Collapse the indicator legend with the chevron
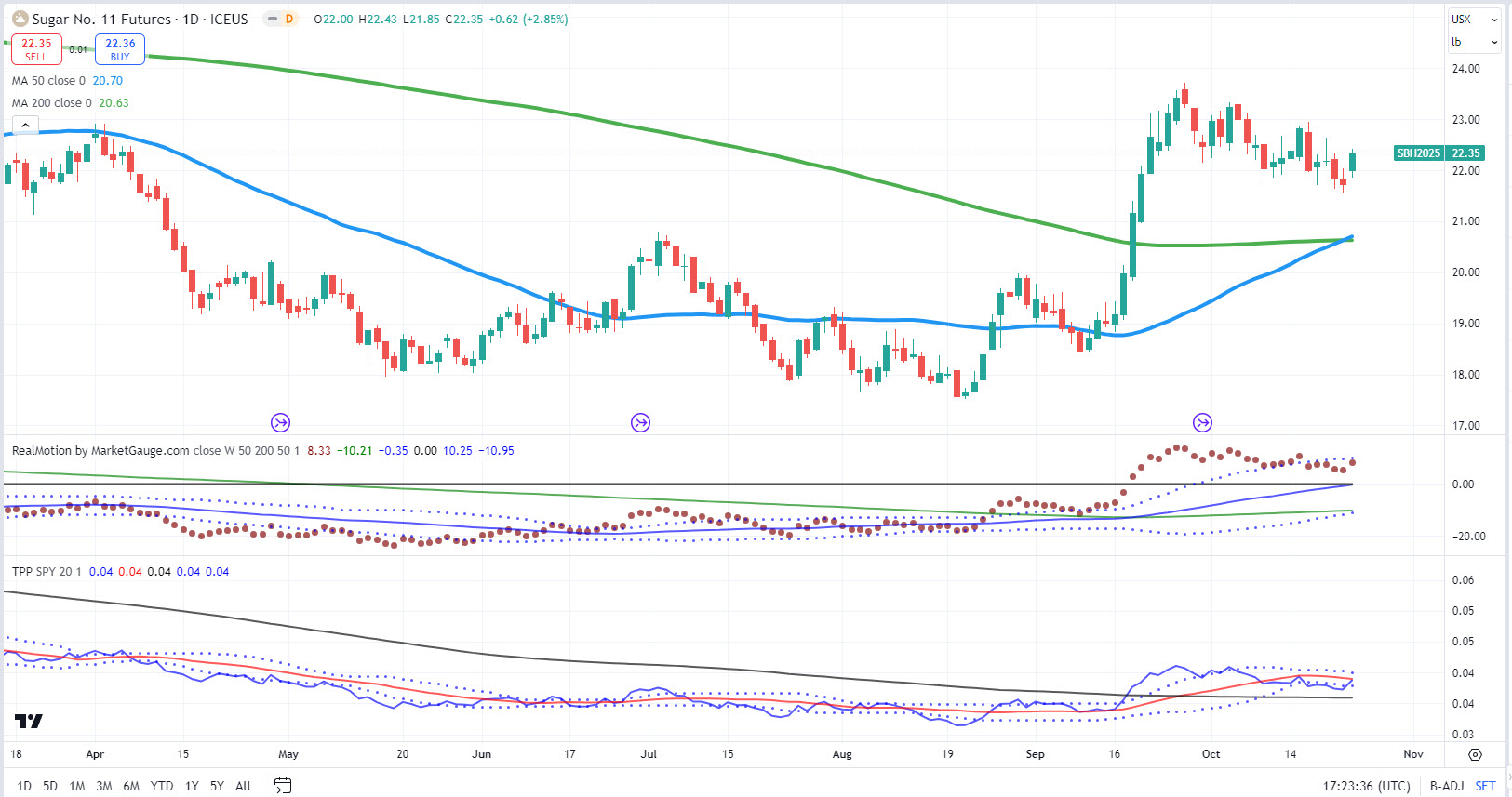This screenshot has width=1512, height=797. pos(26,126)
